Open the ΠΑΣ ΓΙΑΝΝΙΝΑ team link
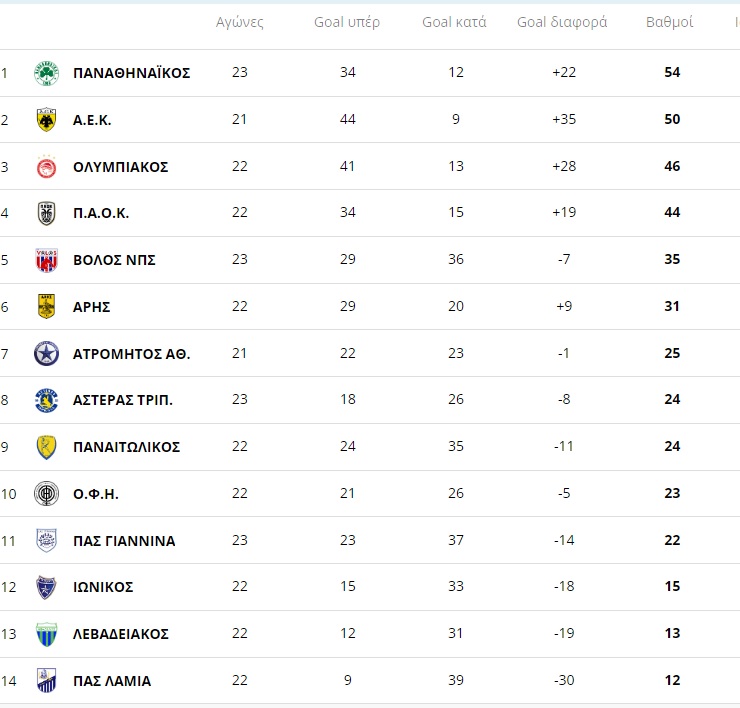Image resolution: width=740 pixels, height=708 pixels. (124, 541)
